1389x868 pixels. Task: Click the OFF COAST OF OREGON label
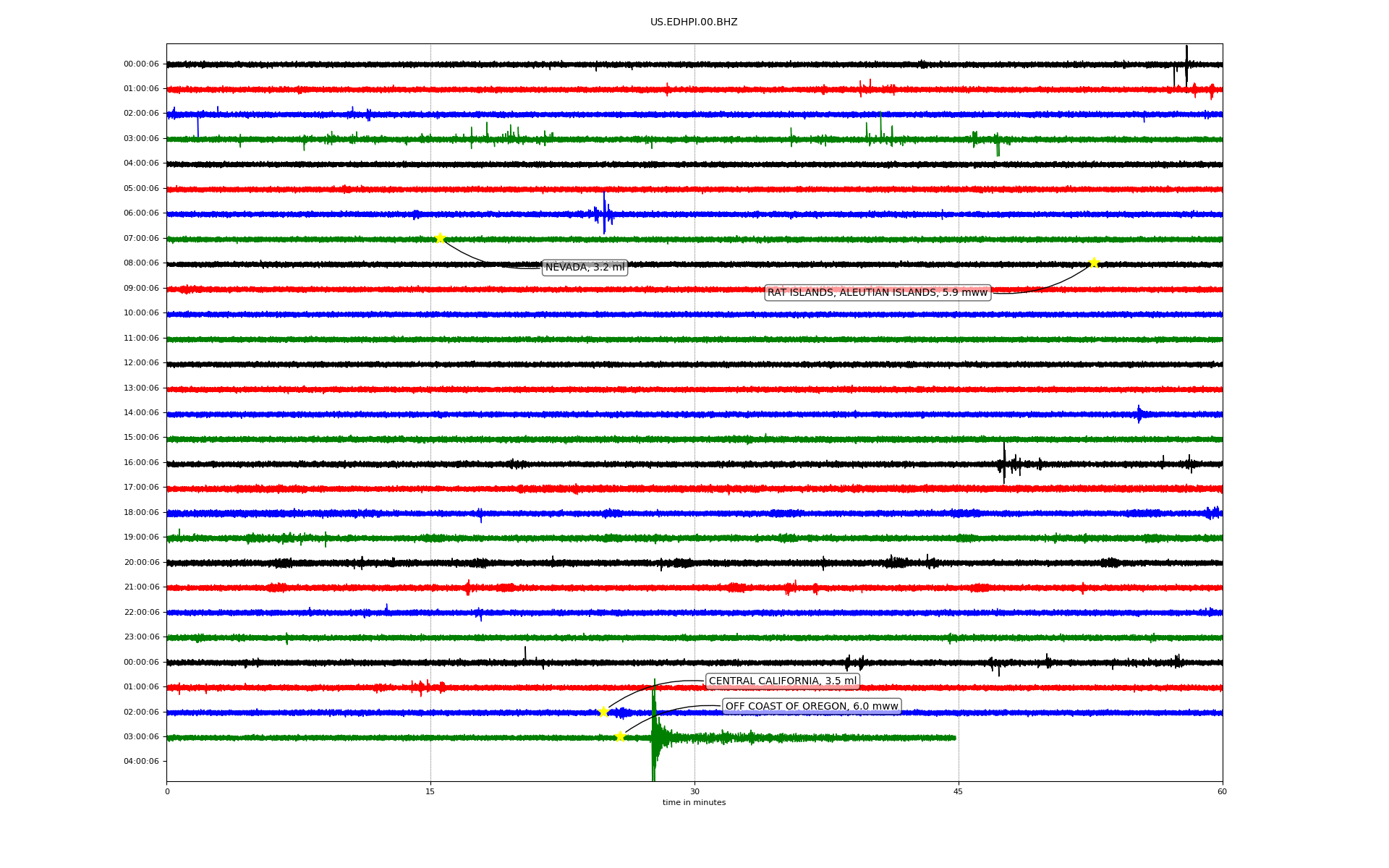[811, 707]
